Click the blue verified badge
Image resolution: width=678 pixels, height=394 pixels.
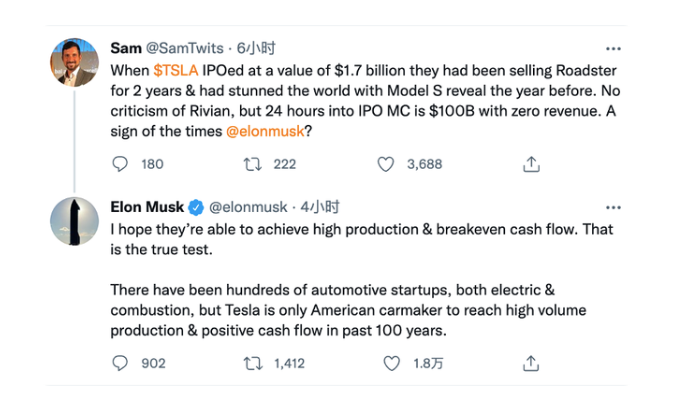coord(196,208)
